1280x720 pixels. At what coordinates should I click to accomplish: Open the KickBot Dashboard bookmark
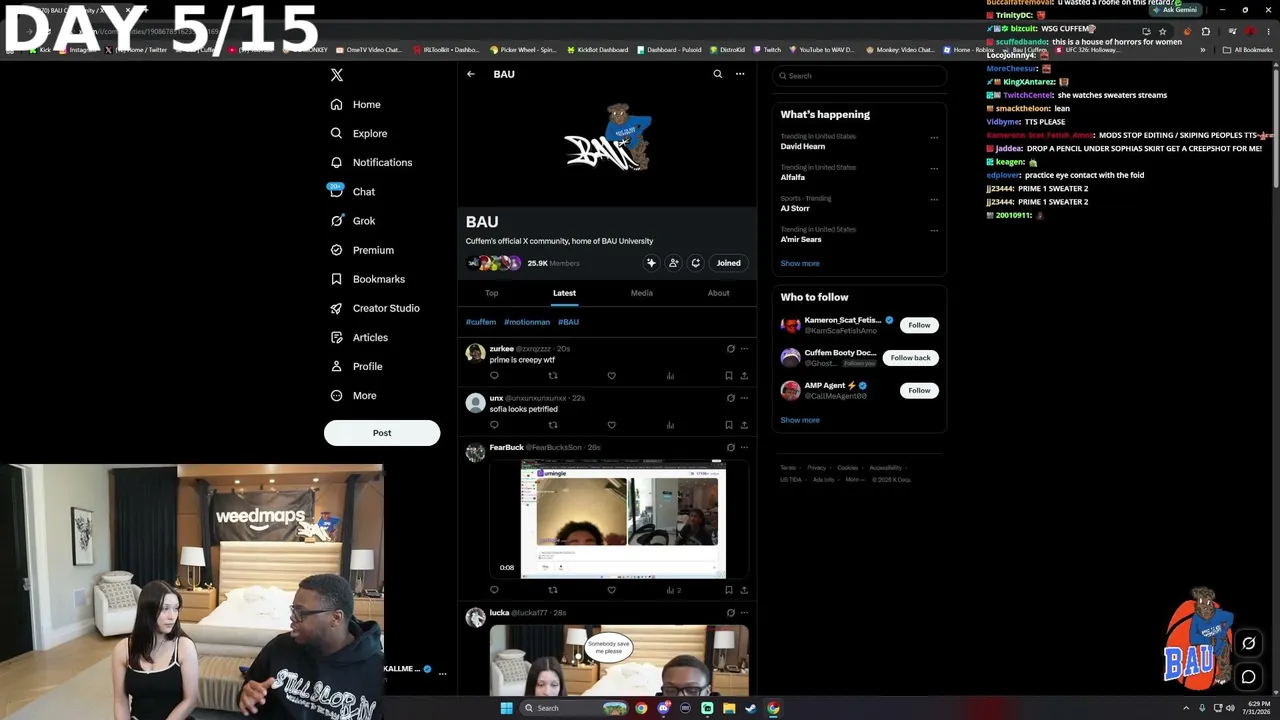tap(598, 50)
